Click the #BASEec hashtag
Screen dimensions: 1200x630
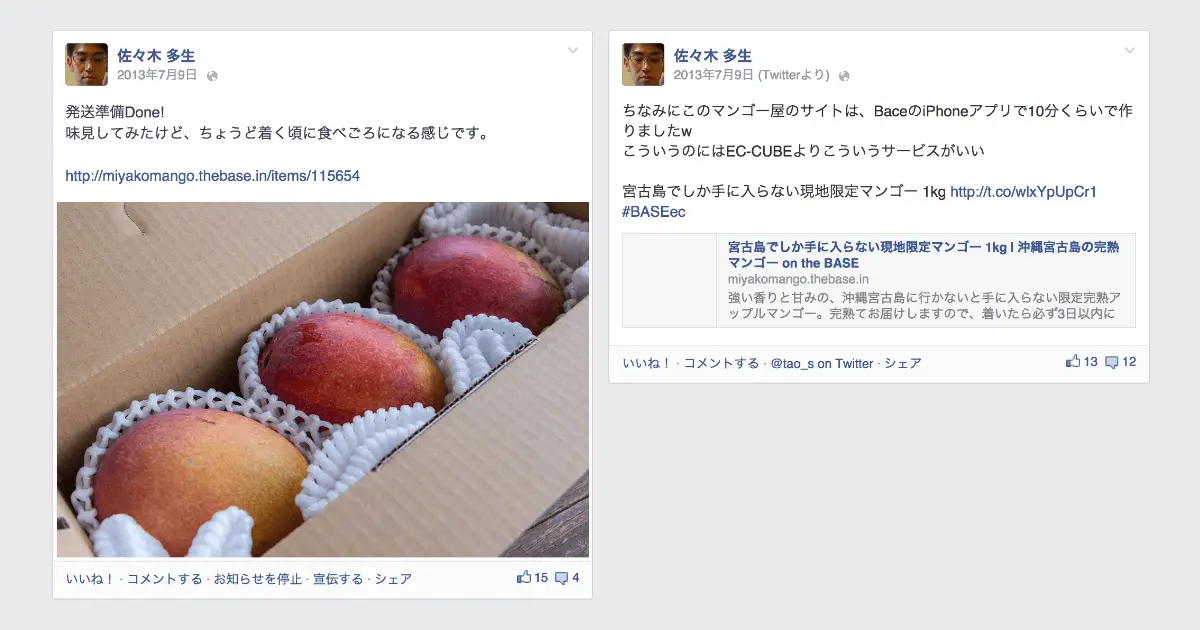point(654,212)
